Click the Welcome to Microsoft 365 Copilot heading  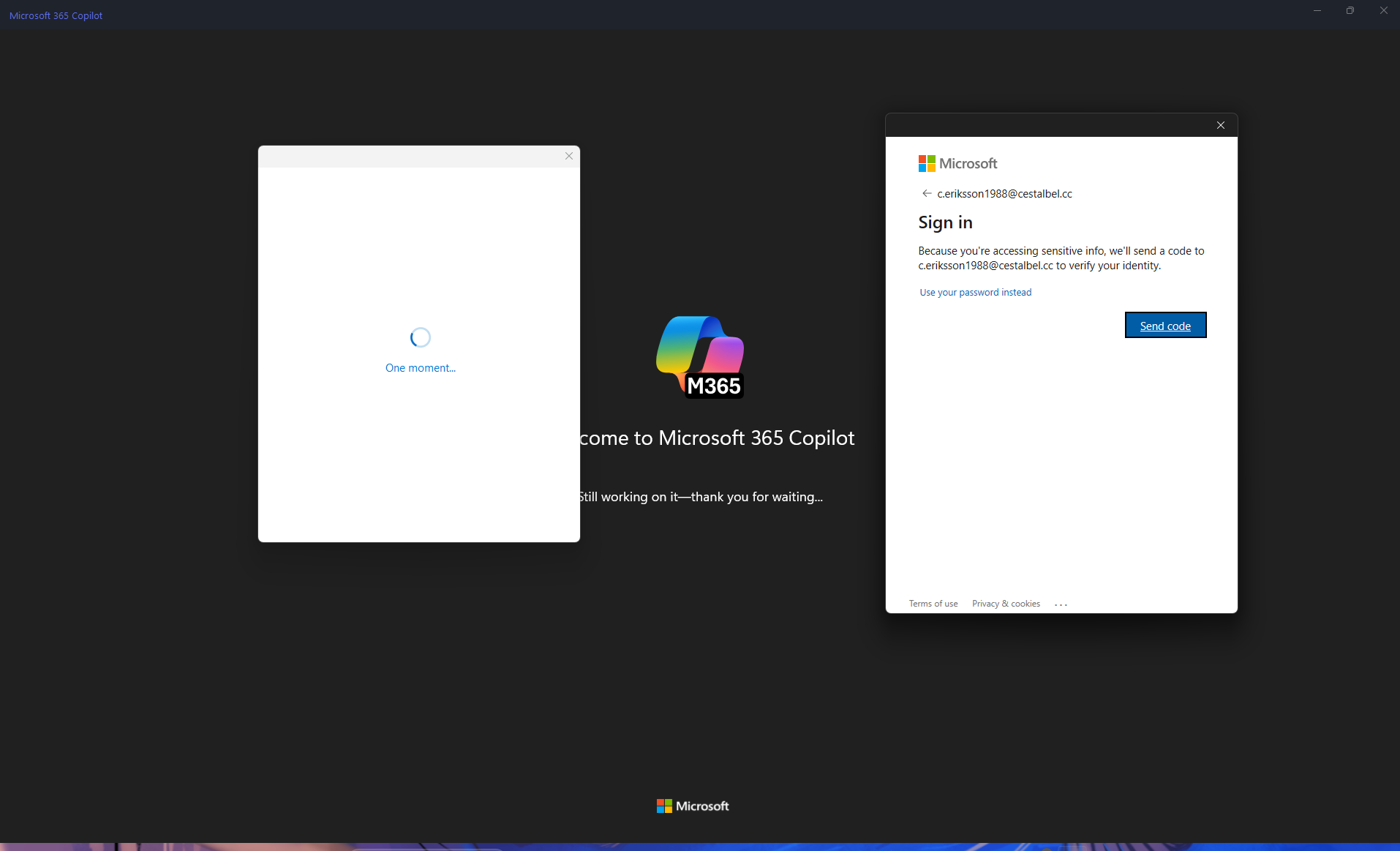tap(717, 438)
